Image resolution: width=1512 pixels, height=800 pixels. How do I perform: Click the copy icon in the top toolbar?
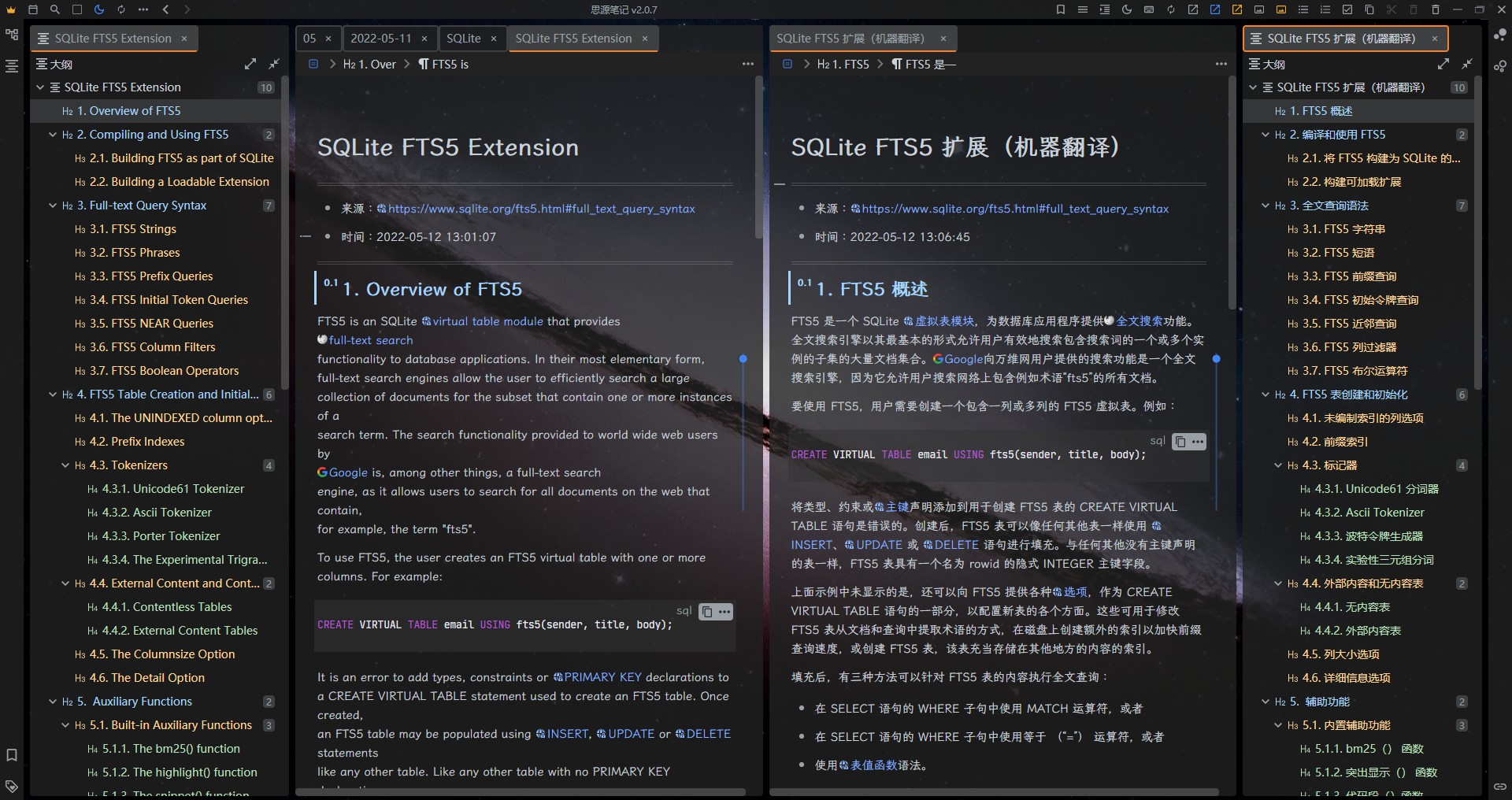coord(1369,9)
